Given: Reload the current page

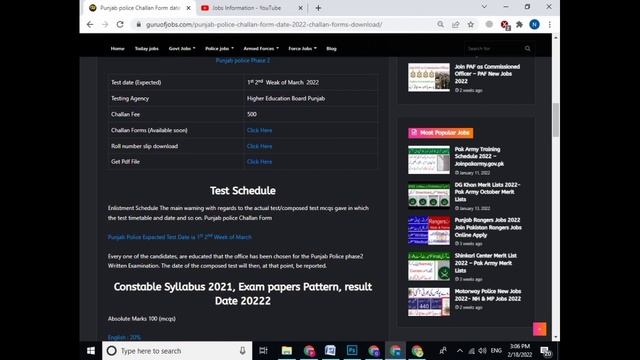Looking at the screenshot, I should pos(120,24).
